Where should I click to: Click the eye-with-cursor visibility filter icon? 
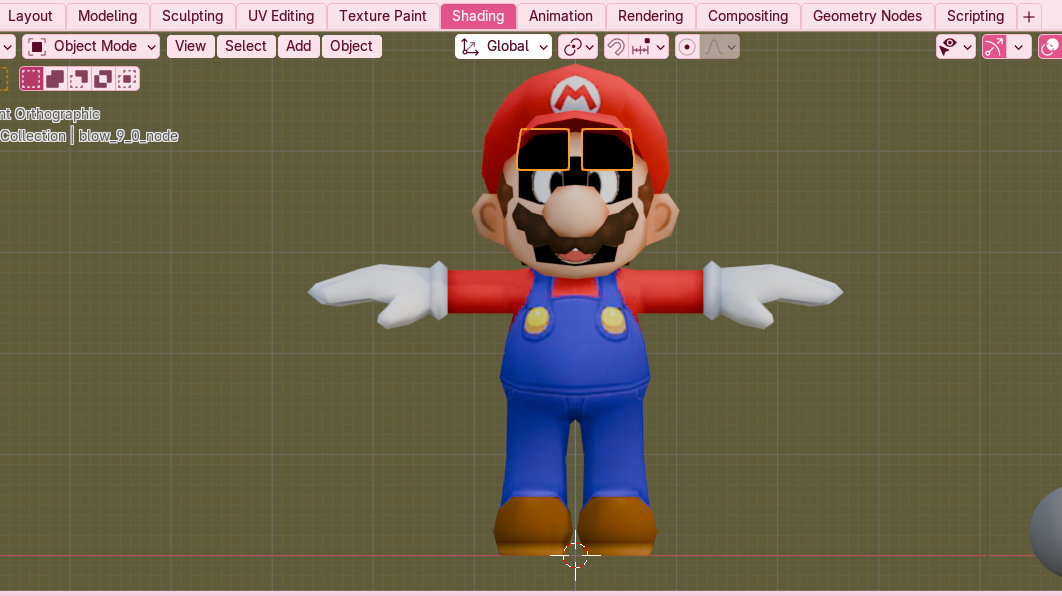click(x=948, y=47)
